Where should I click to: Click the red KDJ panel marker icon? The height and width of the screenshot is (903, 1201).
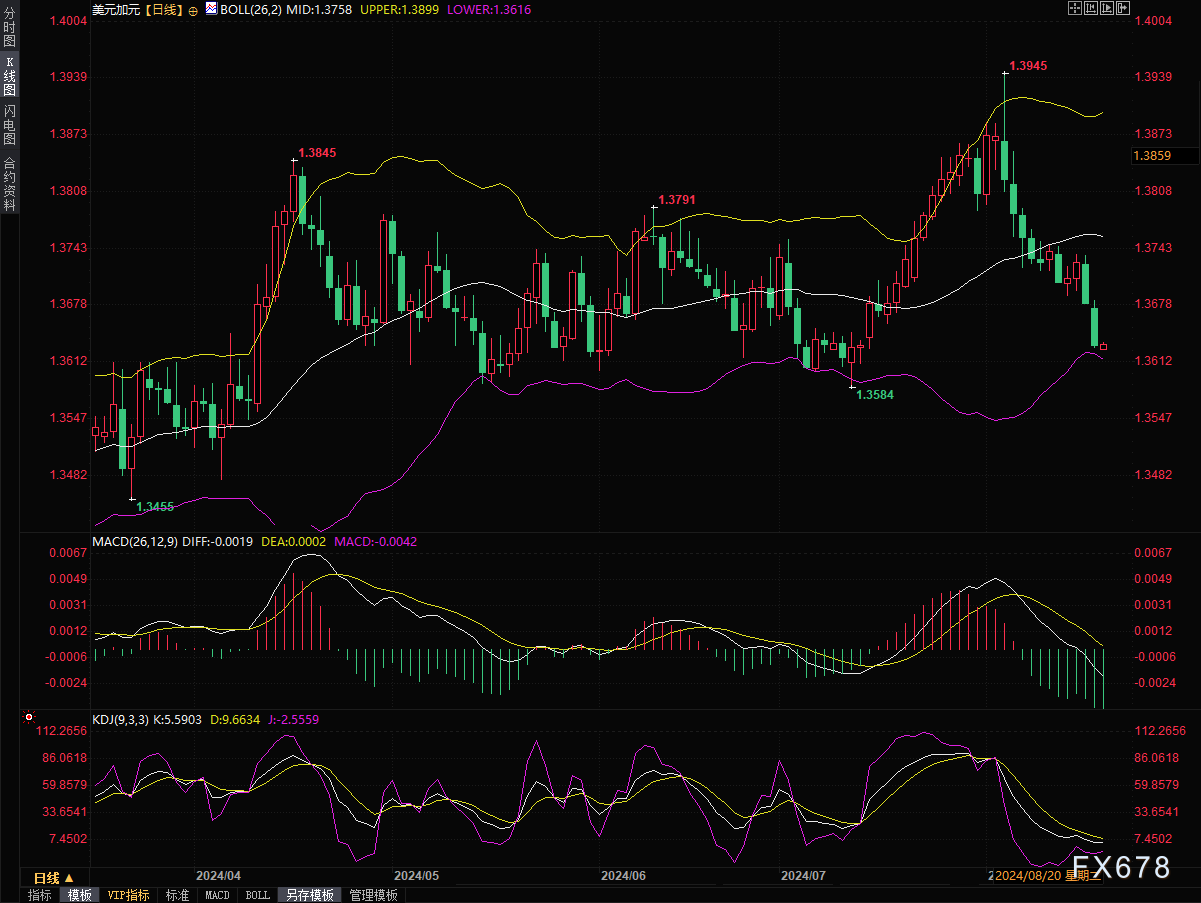pyautogui.click(x=29, y=718)
